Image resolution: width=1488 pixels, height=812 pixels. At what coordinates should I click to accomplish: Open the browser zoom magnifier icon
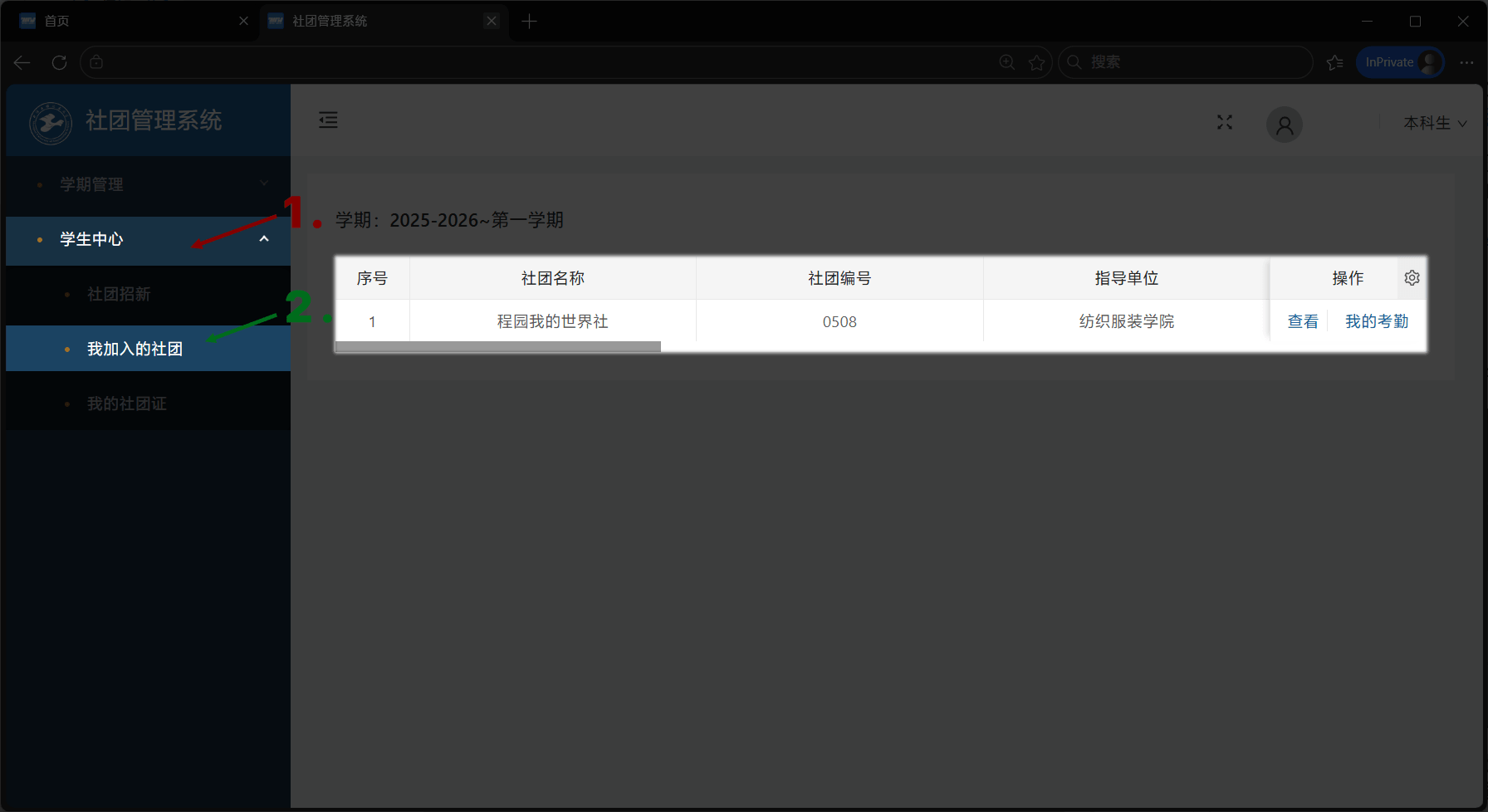coord(1007,62)
